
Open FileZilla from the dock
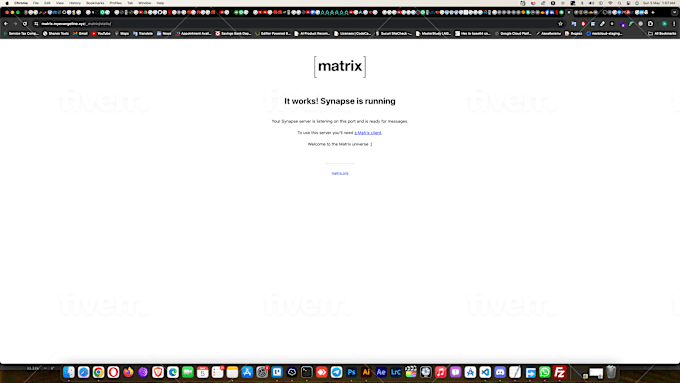(559, 372)
